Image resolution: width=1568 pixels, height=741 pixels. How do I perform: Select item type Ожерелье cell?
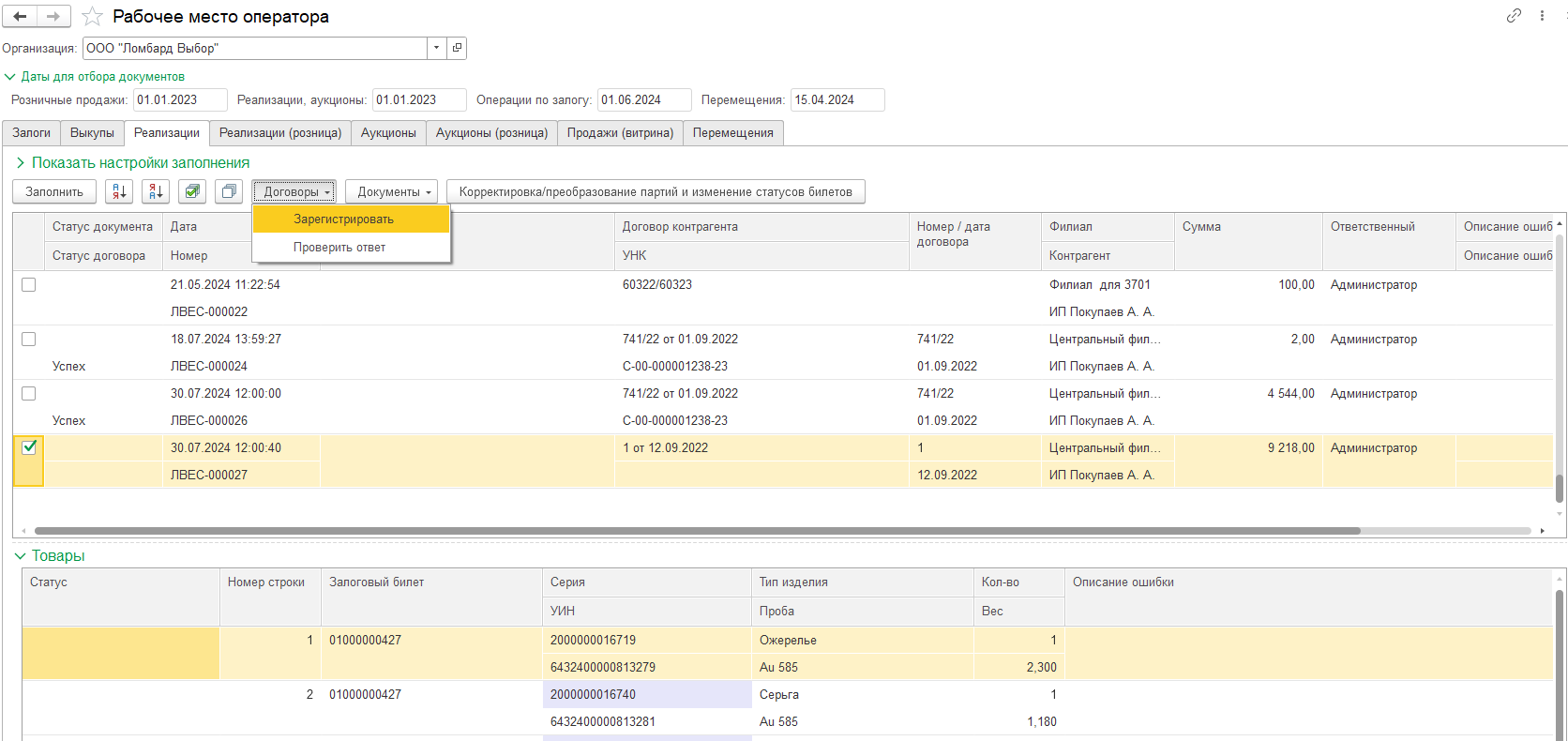point(863,640)
